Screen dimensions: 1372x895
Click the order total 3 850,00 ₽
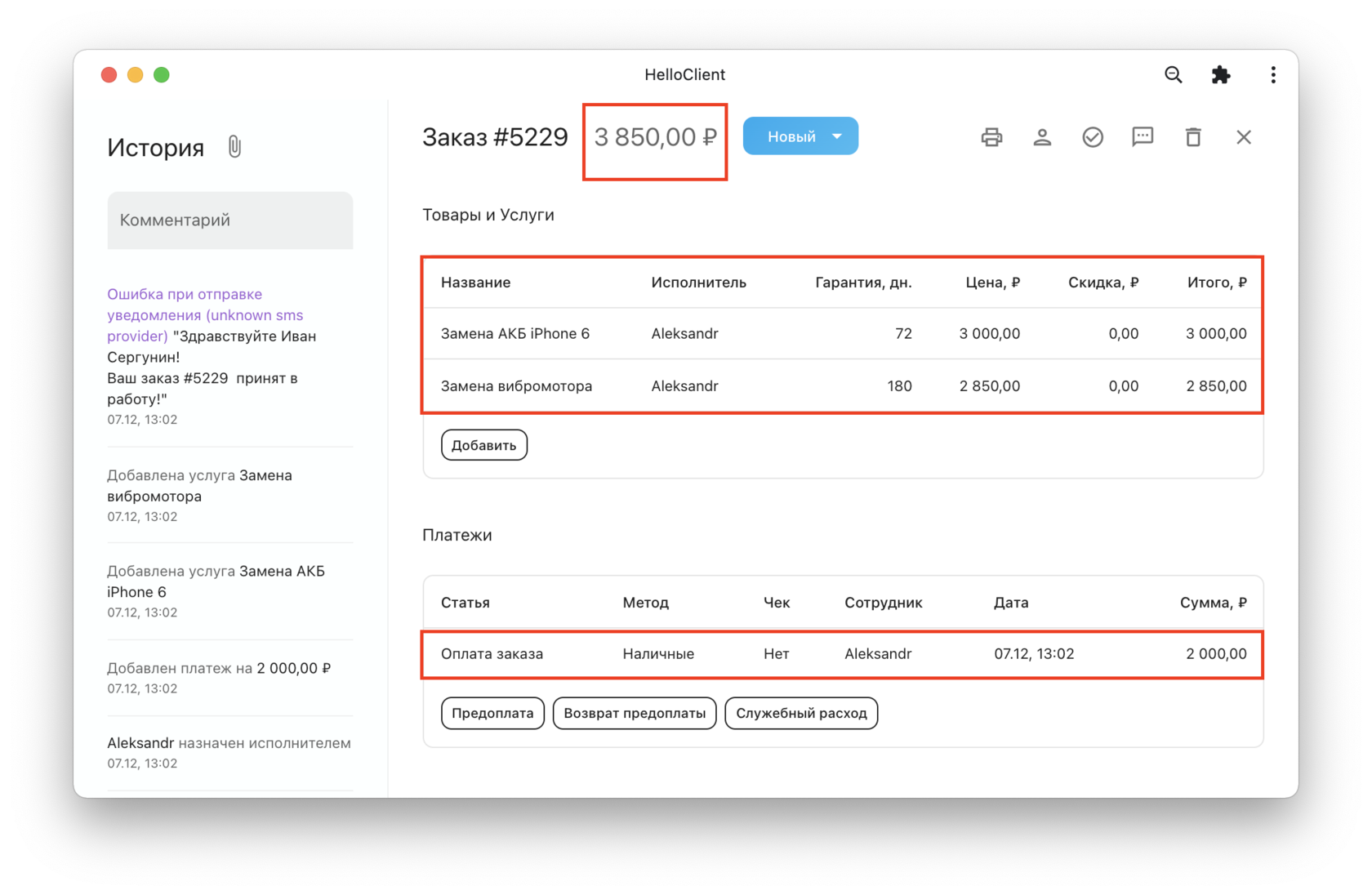[655, 137]
